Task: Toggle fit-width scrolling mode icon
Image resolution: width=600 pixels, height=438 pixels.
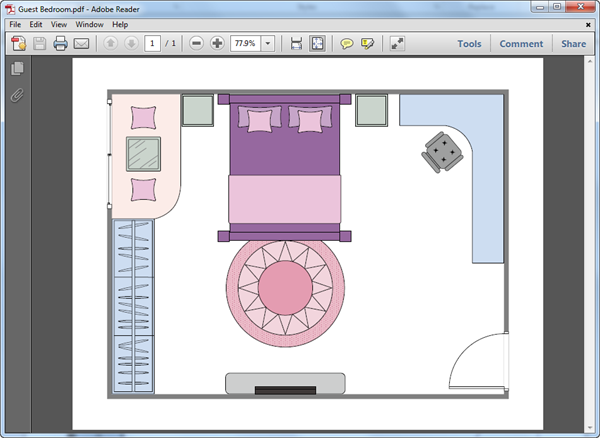Action: (x=296, y=44)
